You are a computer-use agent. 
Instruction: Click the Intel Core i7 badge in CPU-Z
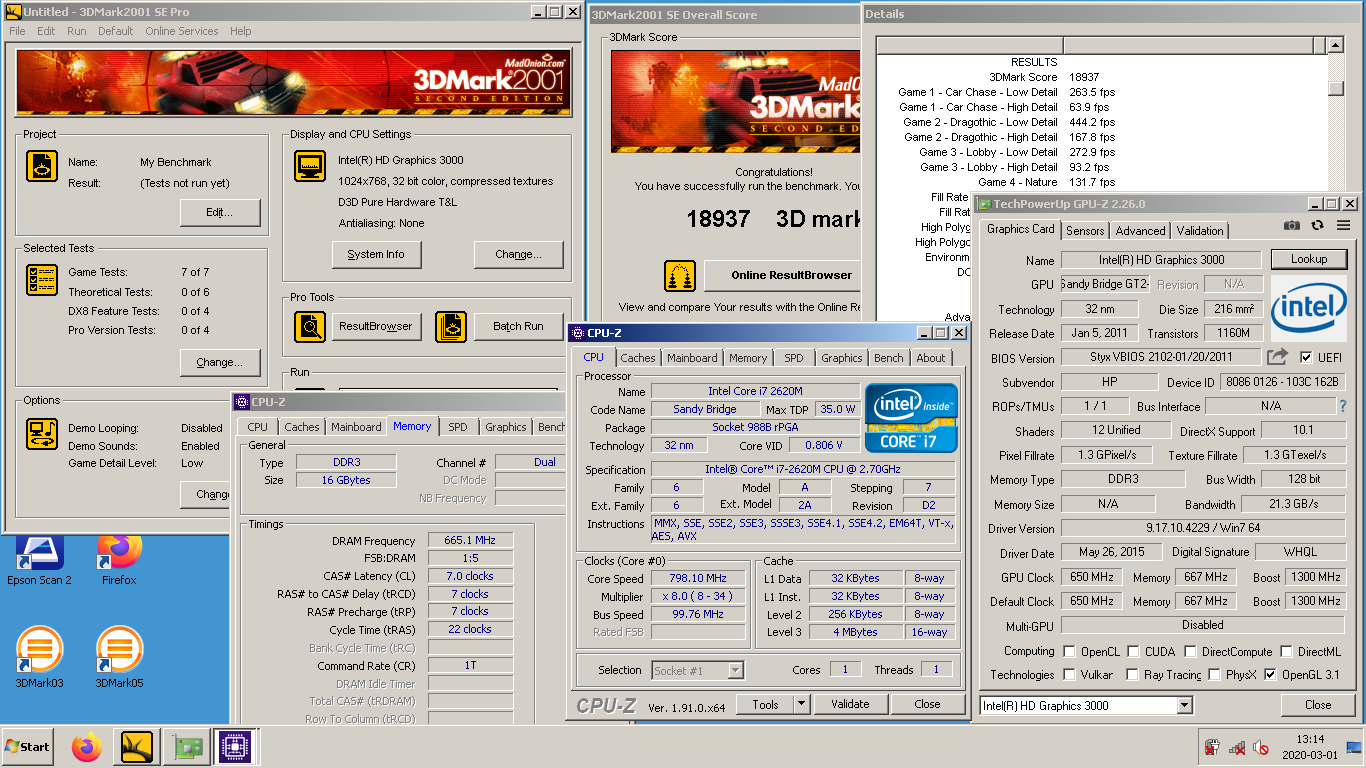coord(911,417)
